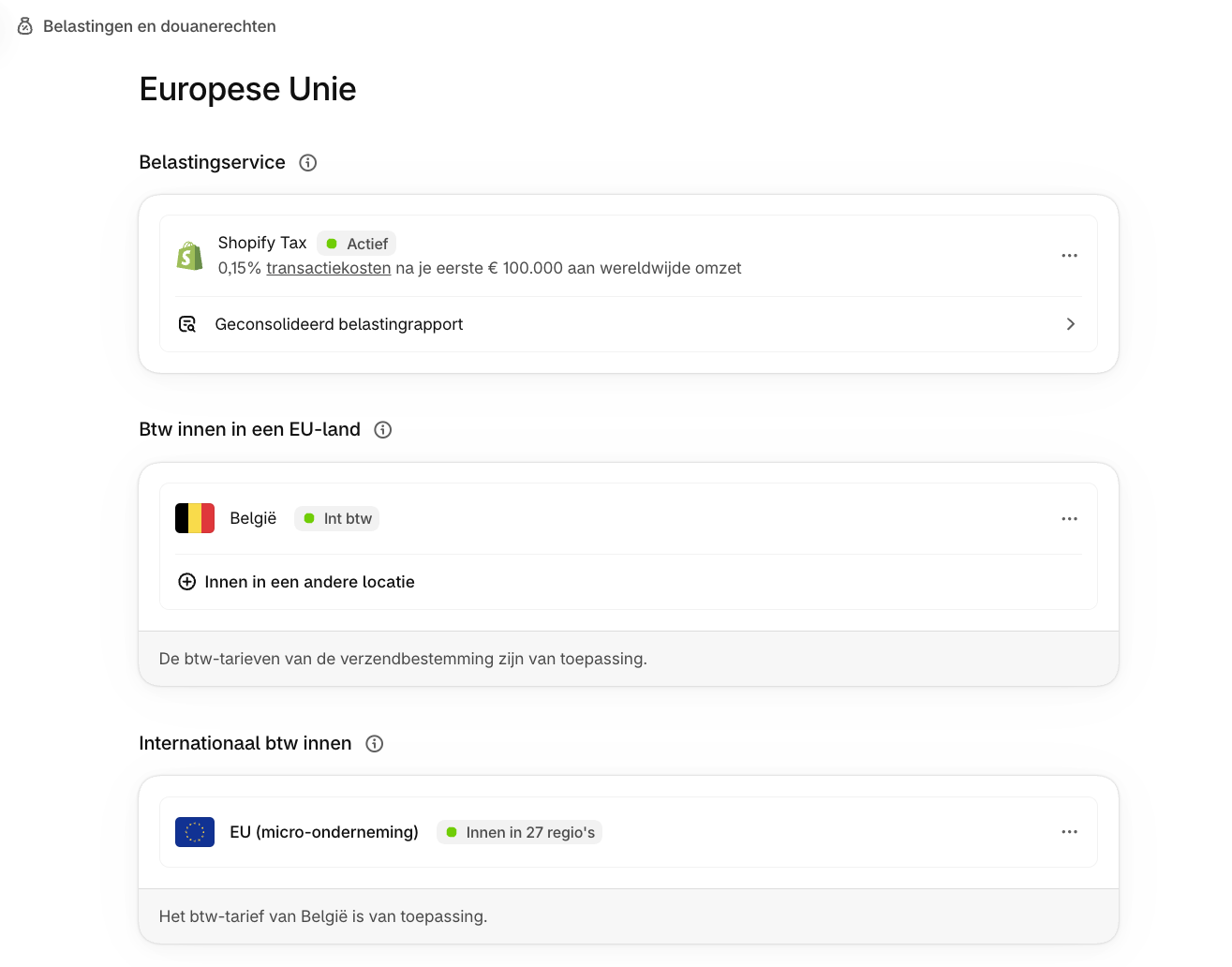
Task: Click the Actief status badge
Action: click(356, 244)
